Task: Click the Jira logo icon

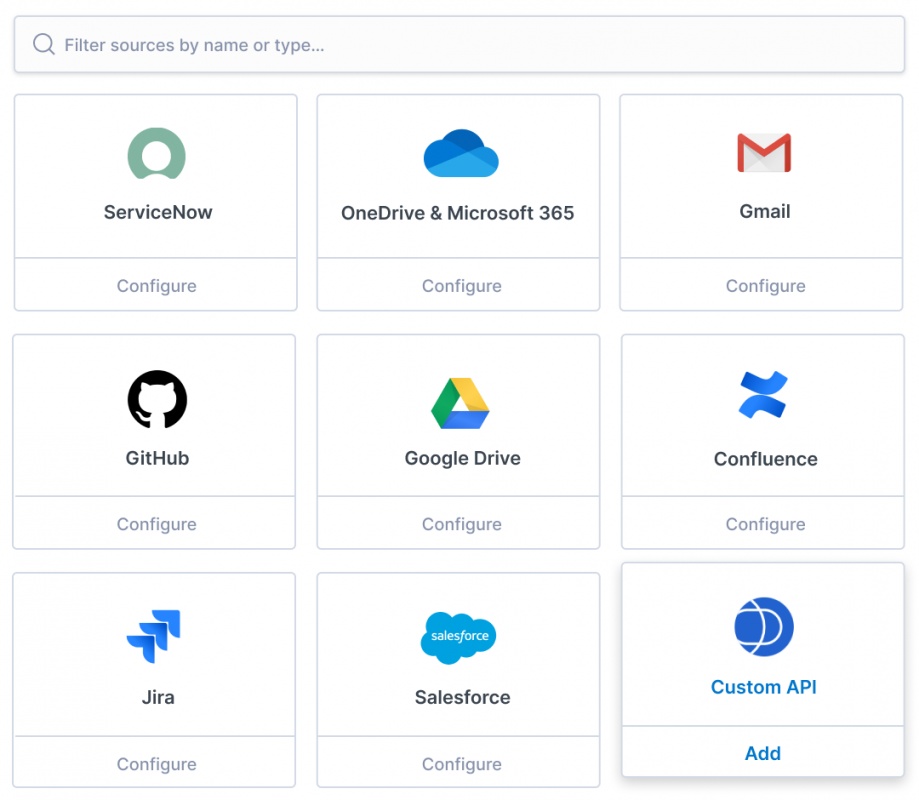Action: pyautogui.click(x=154, y=636)
